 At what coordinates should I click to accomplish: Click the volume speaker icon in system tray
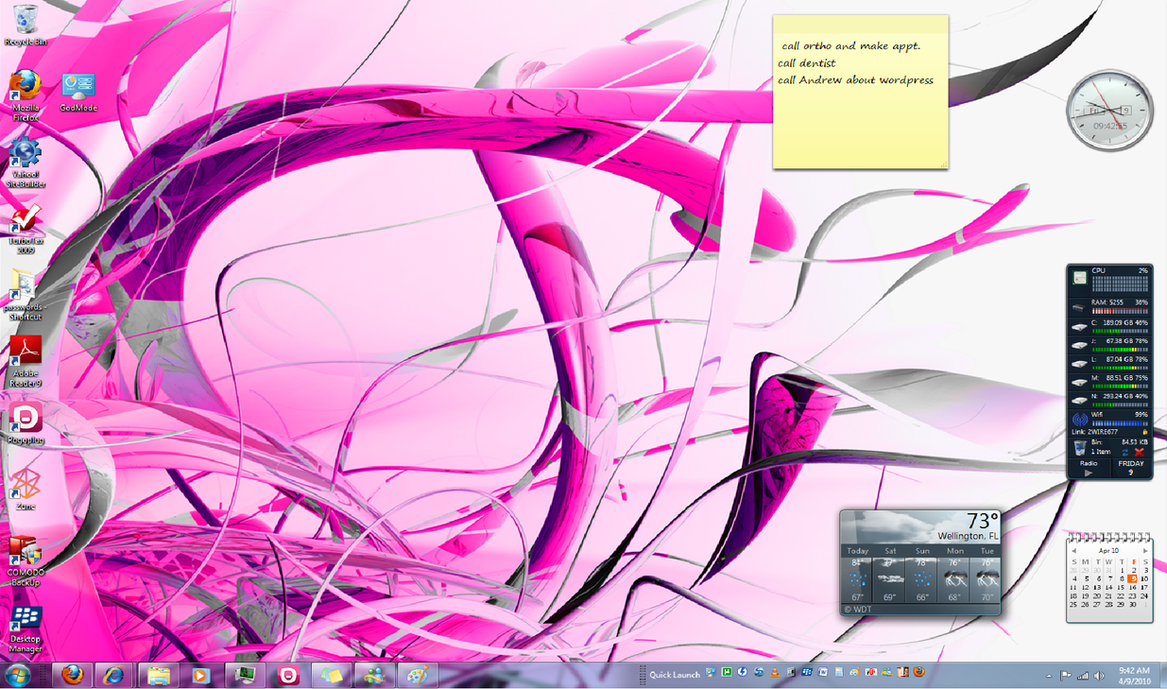pyautogui.click(x=1099, y=675)
